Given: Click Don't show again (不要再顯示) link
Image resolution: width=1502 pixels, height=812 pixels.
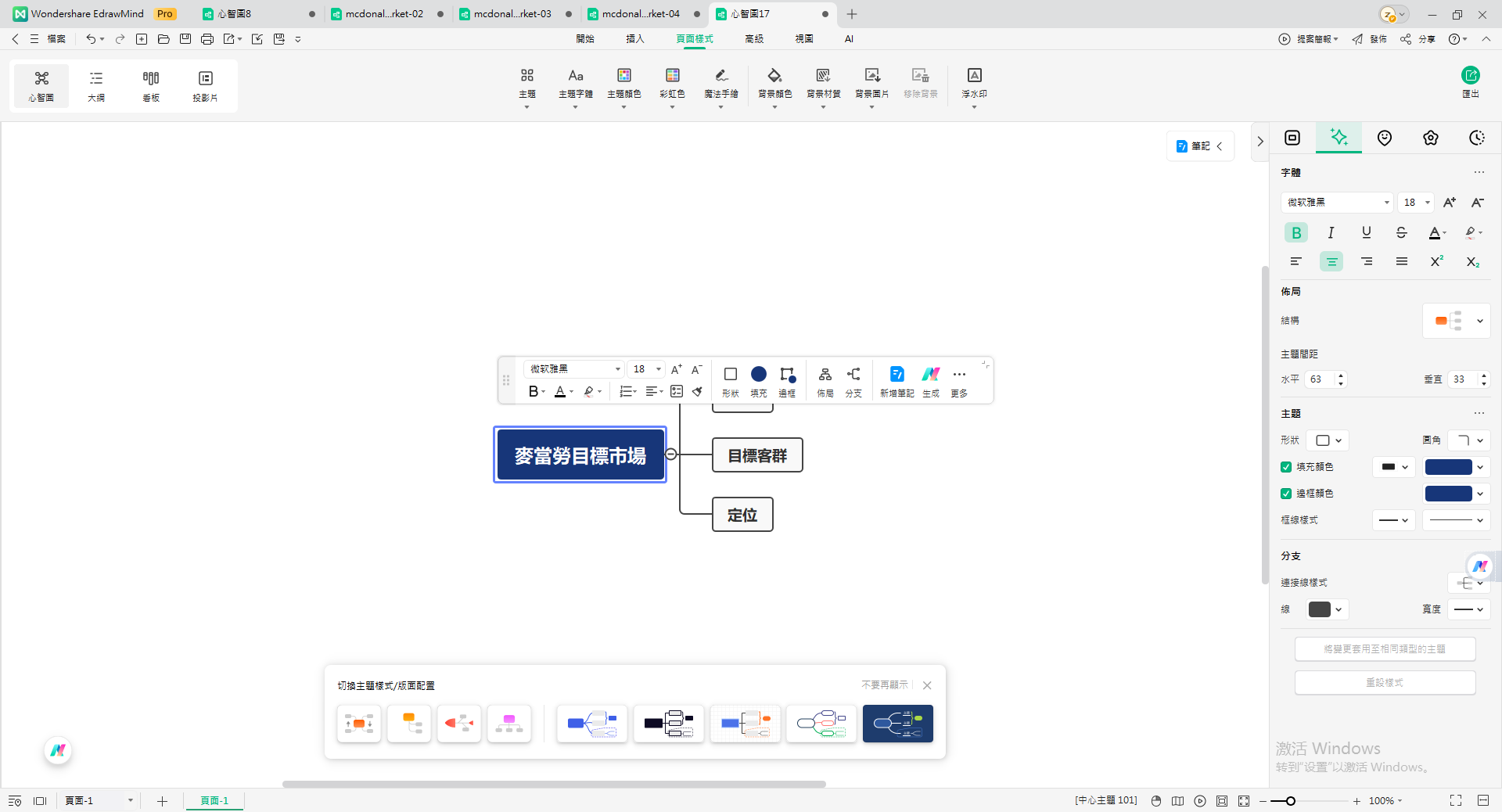Looking at the screenshot, I should tap(884, 684).
